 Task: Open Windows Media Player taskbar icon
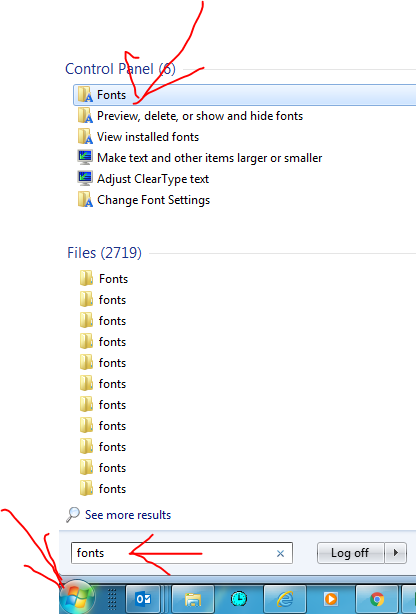click(331, 599)
